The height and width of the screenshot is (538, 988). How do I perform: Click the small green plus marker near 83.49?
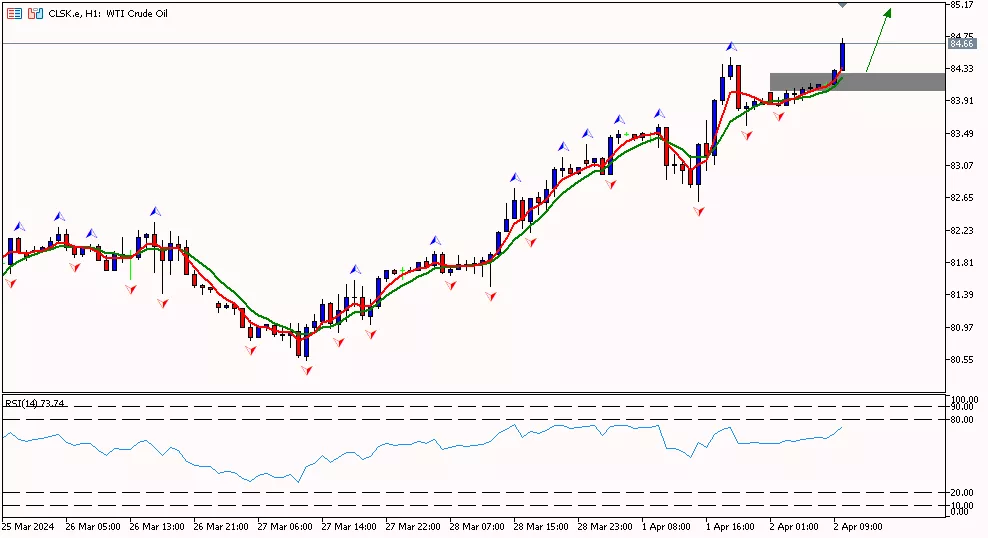pos(626,134)
